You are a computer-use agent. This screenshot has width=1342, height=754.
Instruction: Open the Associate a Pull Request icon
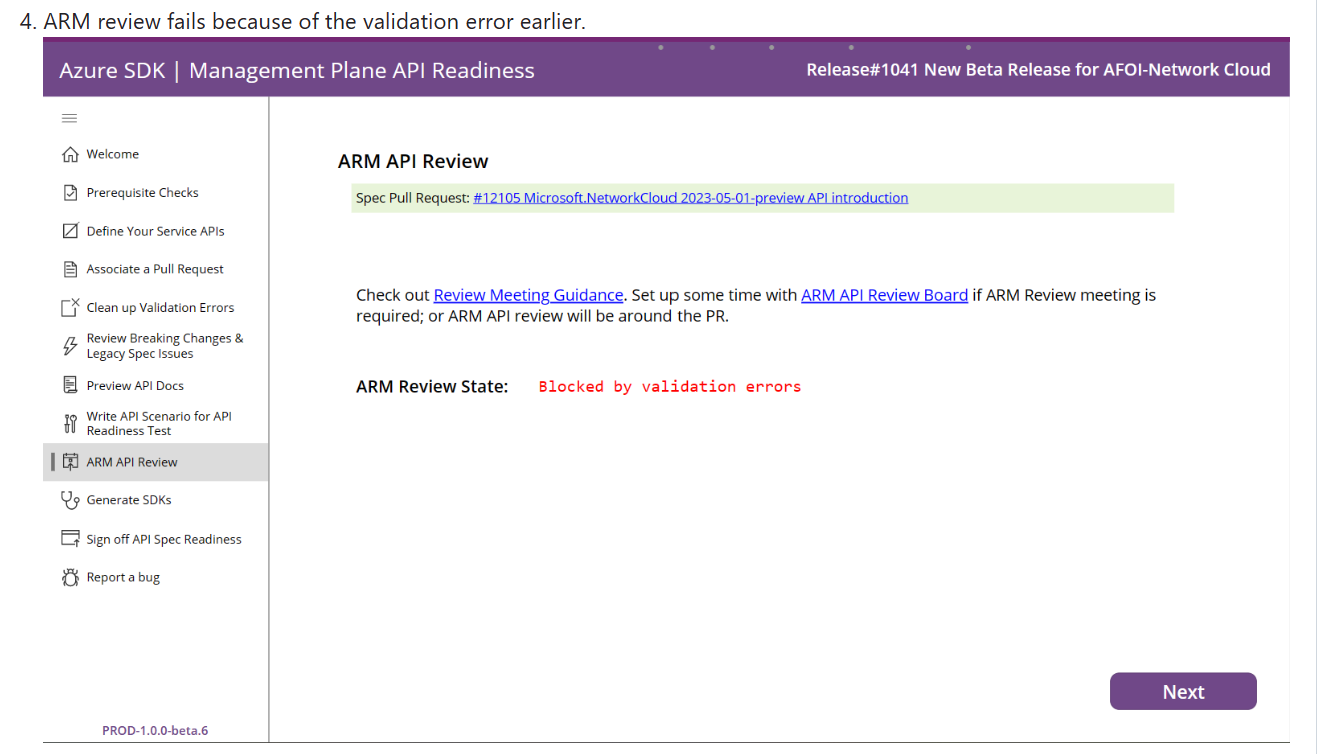(x=69, y=268)
